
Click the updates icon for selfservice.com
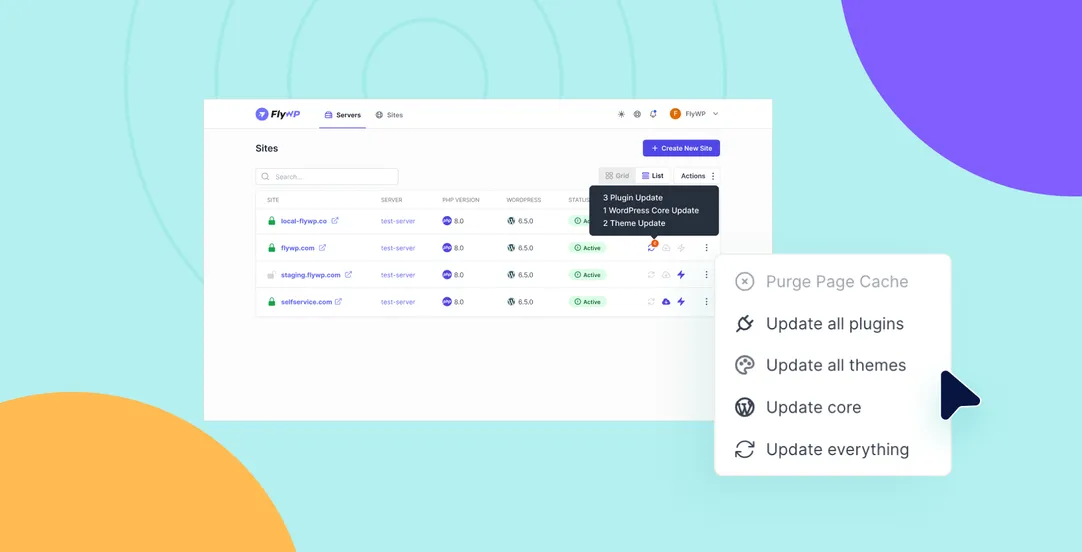[651, 302]
